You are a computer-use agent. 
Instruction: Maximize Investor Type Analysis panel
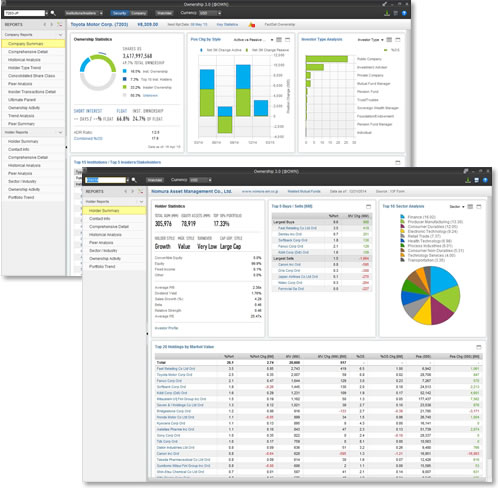coord(398,40)
